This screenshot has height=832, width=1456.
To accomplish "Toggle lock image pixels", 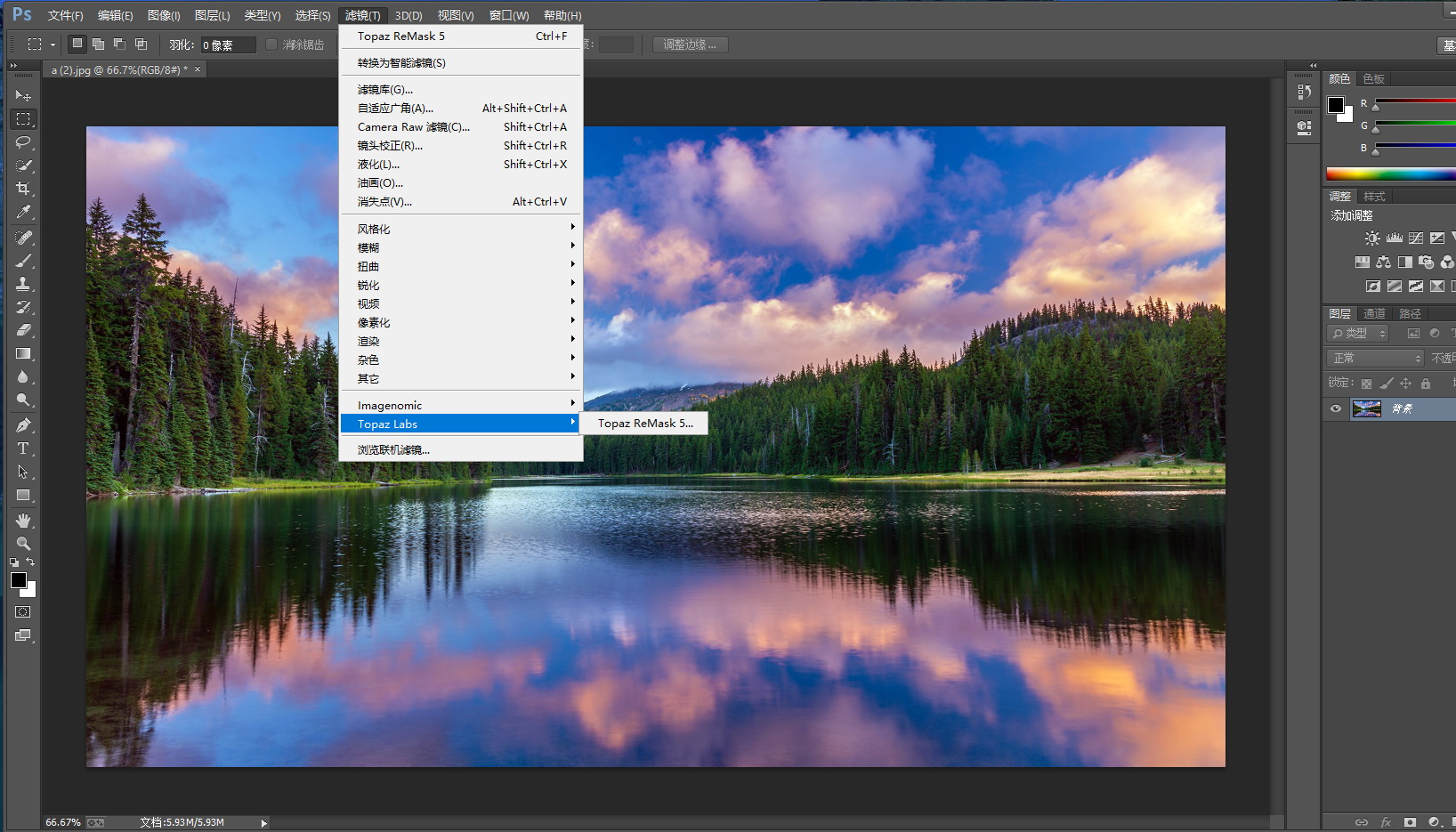I will click(x=1386, y=384).
